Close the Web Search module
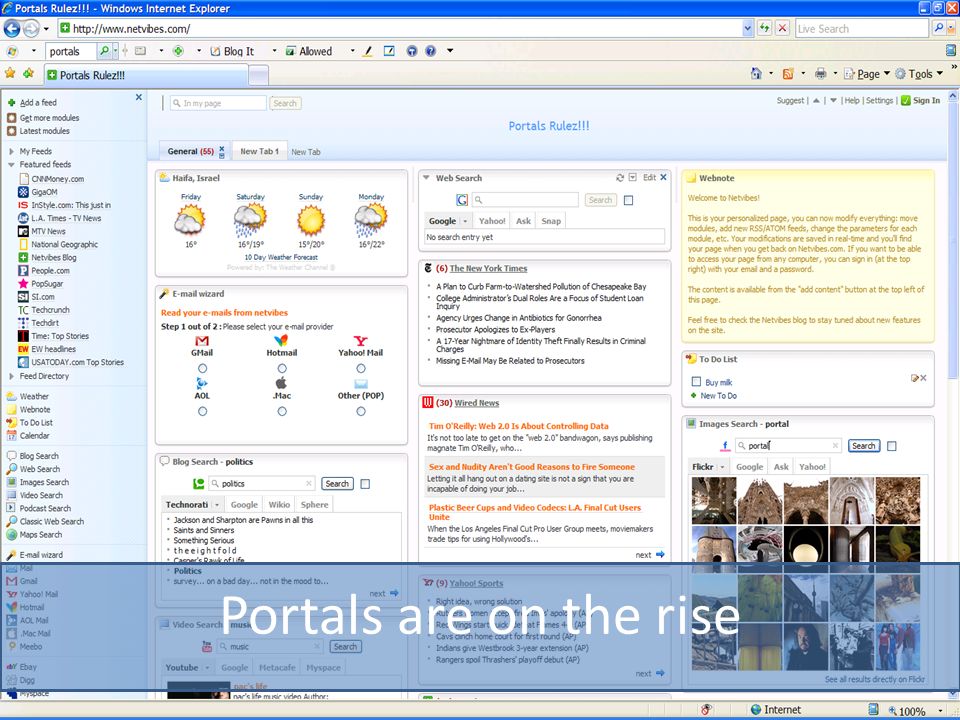Viewport: 960px width, 720px height. (663, 178)
